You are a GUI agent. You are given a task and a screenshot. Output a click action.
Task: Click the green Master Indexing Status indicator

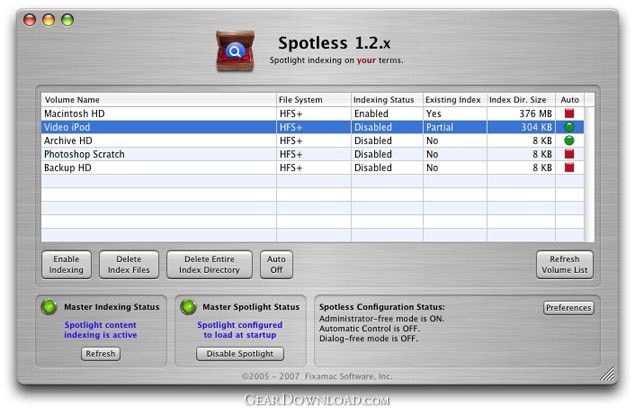[47, 307]
